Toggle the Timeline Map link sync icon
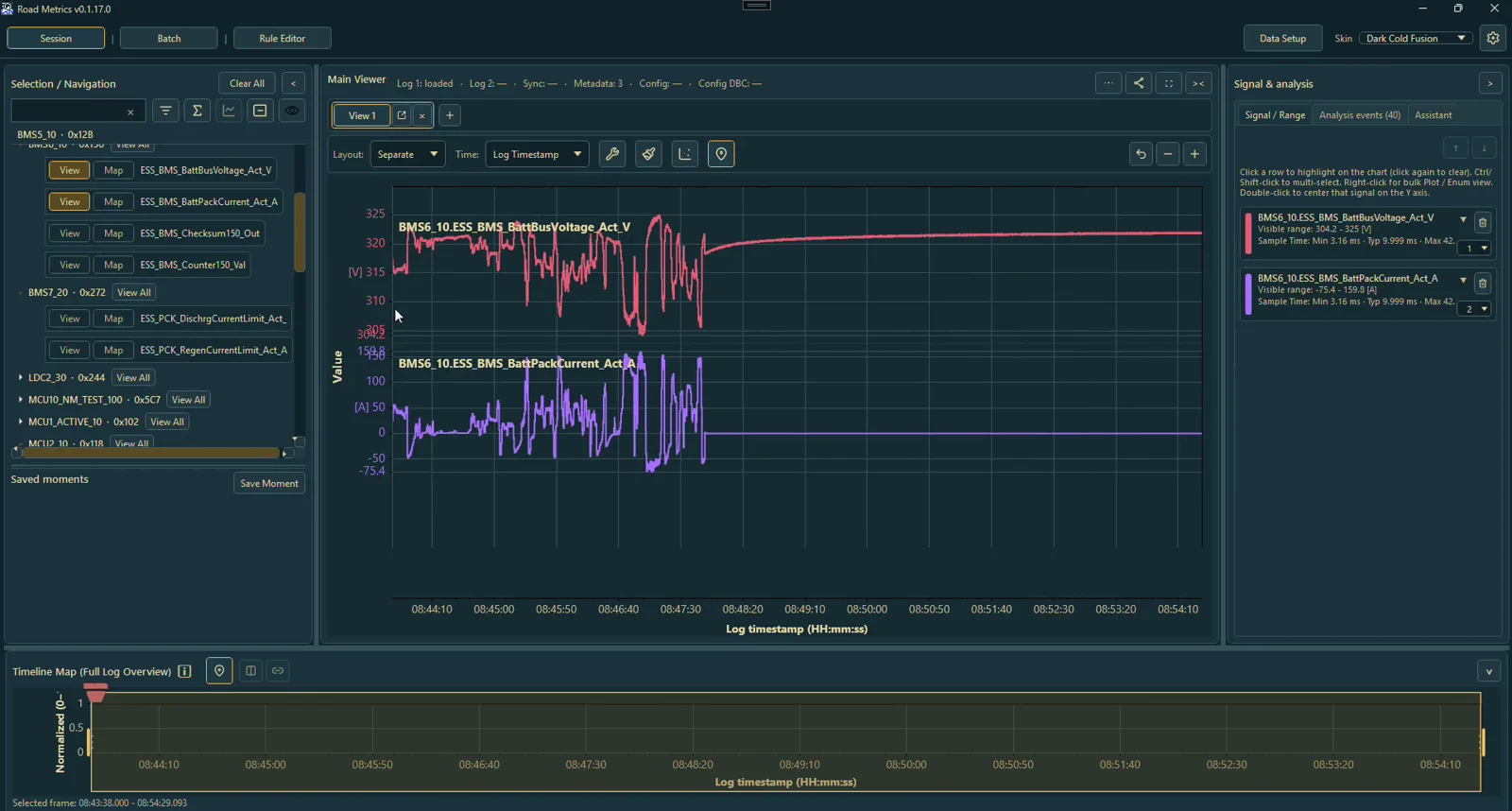Screen dimensions: 1512x811 (278, 671)
